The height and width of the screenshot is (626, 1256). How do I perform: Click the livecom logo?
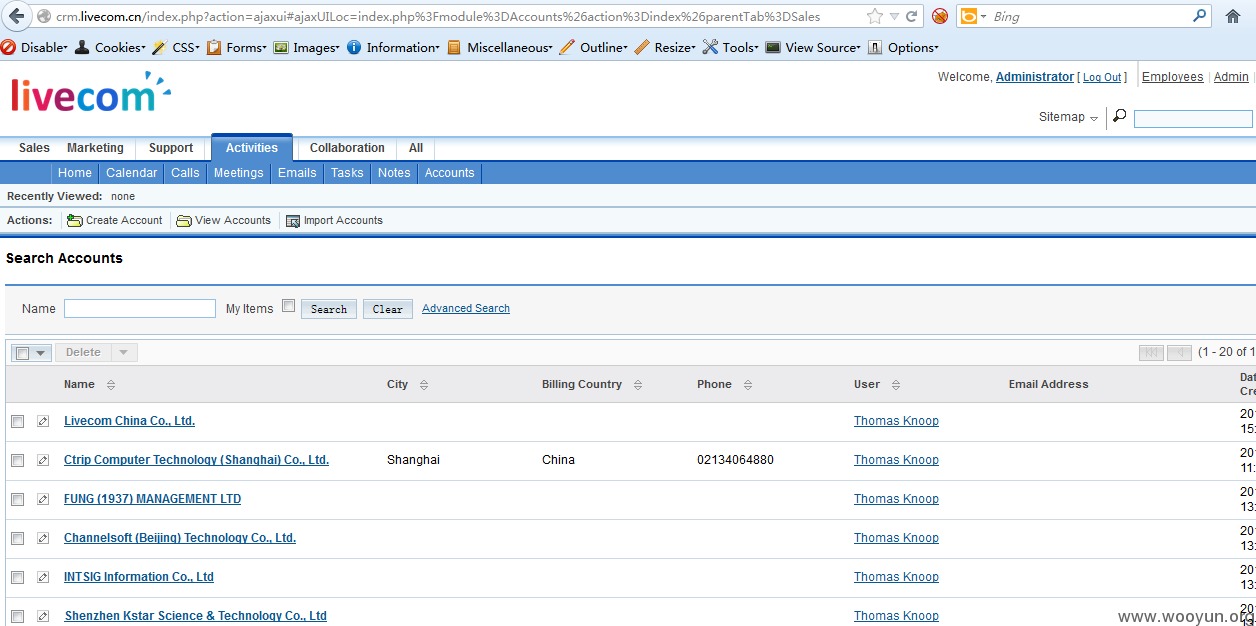[90, 92]
